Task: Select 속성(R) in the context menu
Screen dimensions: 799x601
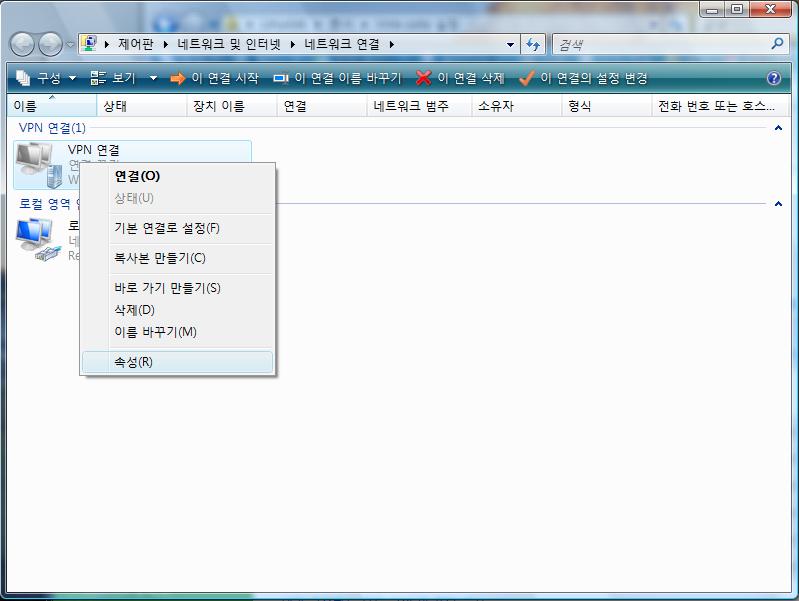Action: (x=133, y=362)
